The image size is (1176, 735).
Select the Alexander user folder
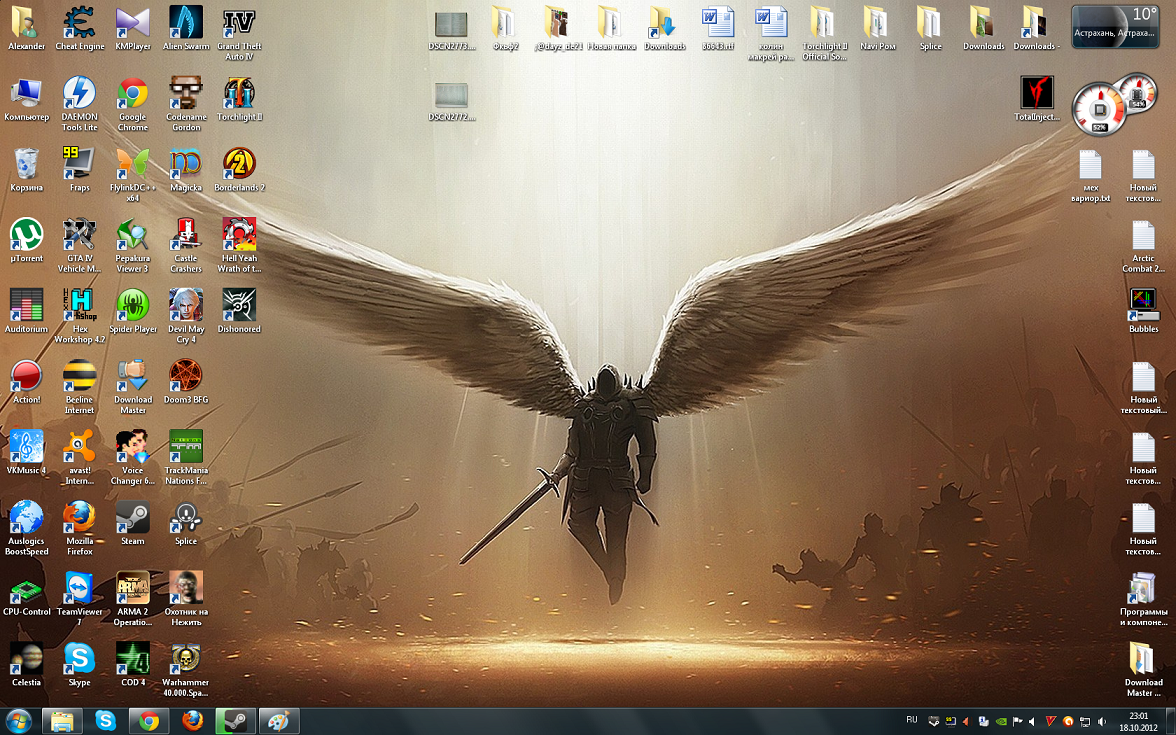point(26,28)
